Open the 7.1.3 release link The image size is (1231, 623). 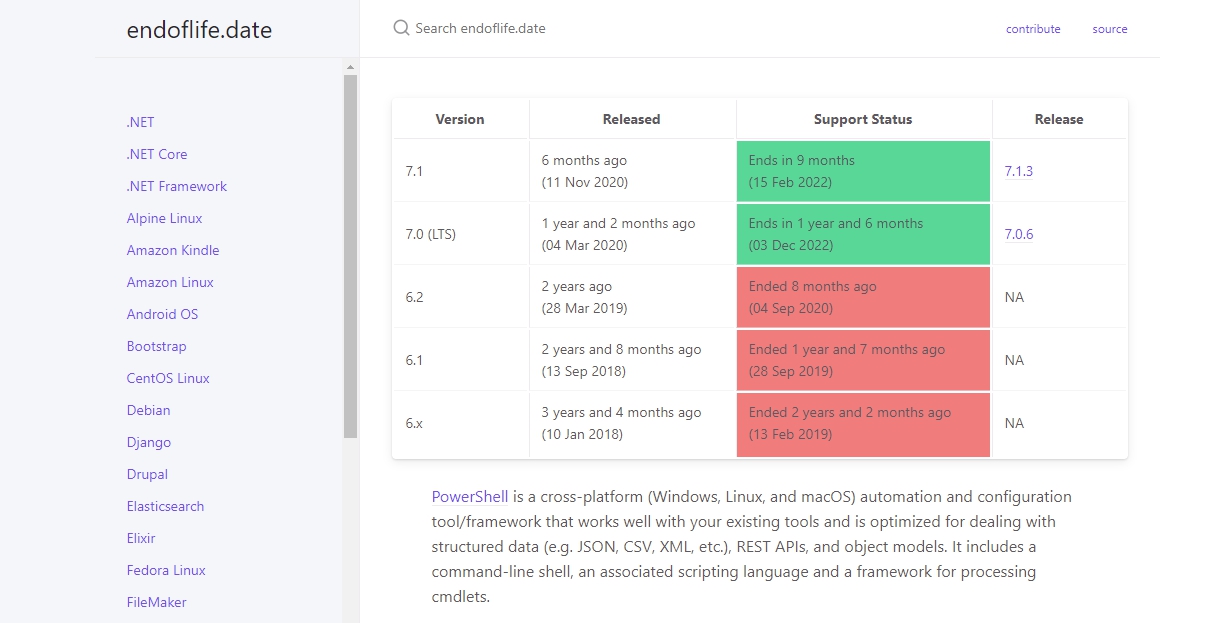1018,171
